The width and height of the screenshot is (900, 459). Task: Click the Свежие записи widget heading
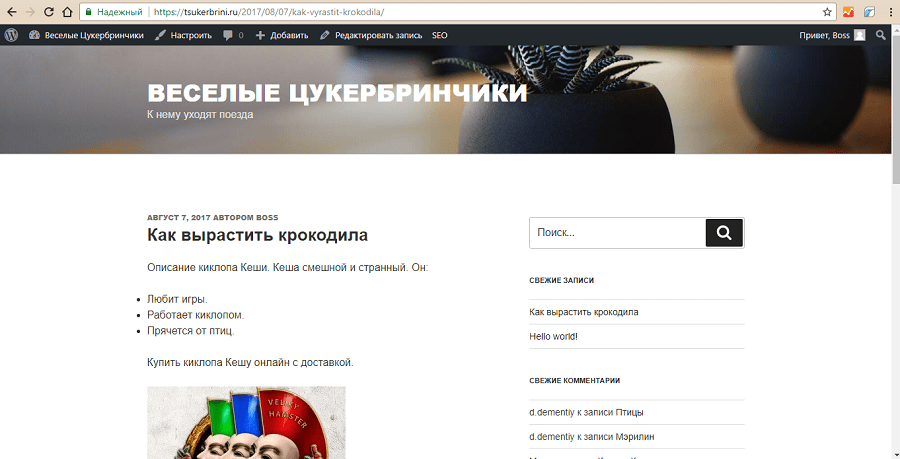pyautogui.click(x=561, y=281)
